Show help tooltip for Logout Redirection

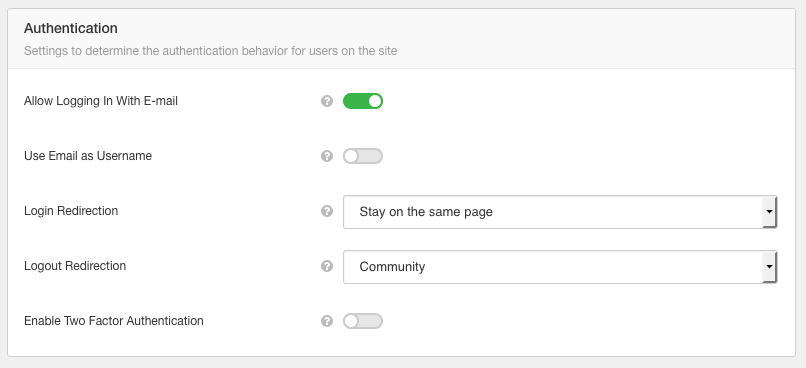[x=327, y=266]
